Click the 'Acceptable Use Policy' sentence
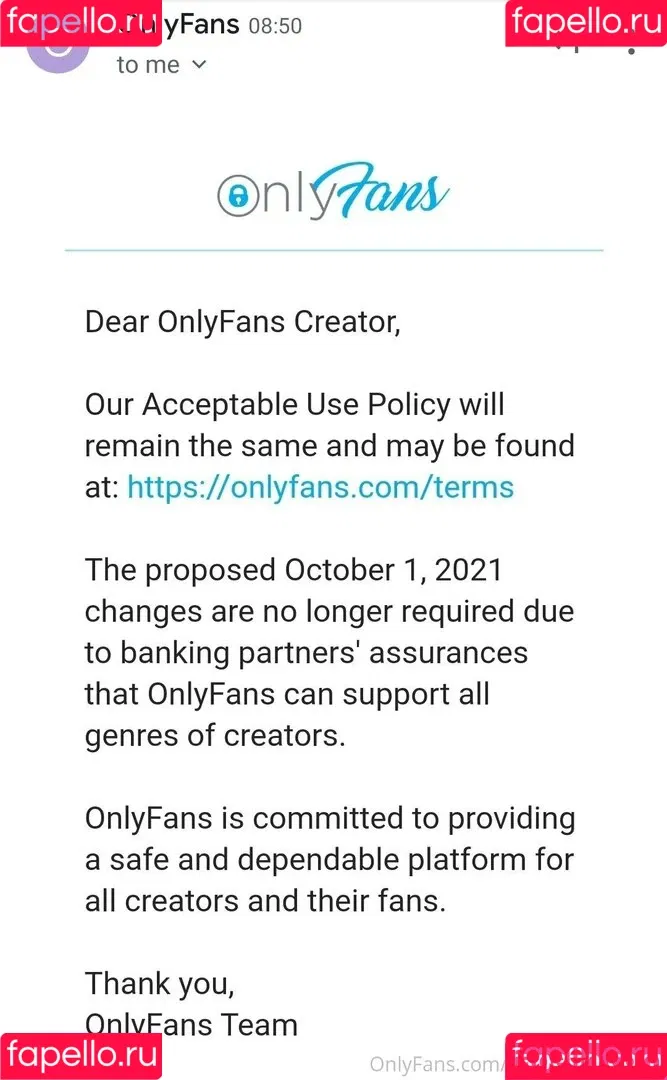This screenshot has width=667, height=1080. pos(329,446)
